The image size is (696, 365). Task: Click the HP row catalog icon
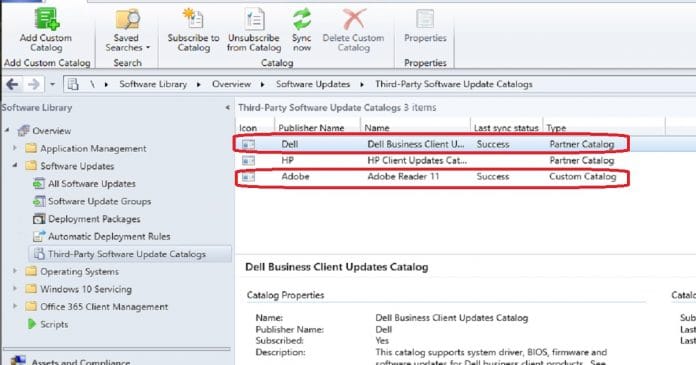[x=249, y=160]
